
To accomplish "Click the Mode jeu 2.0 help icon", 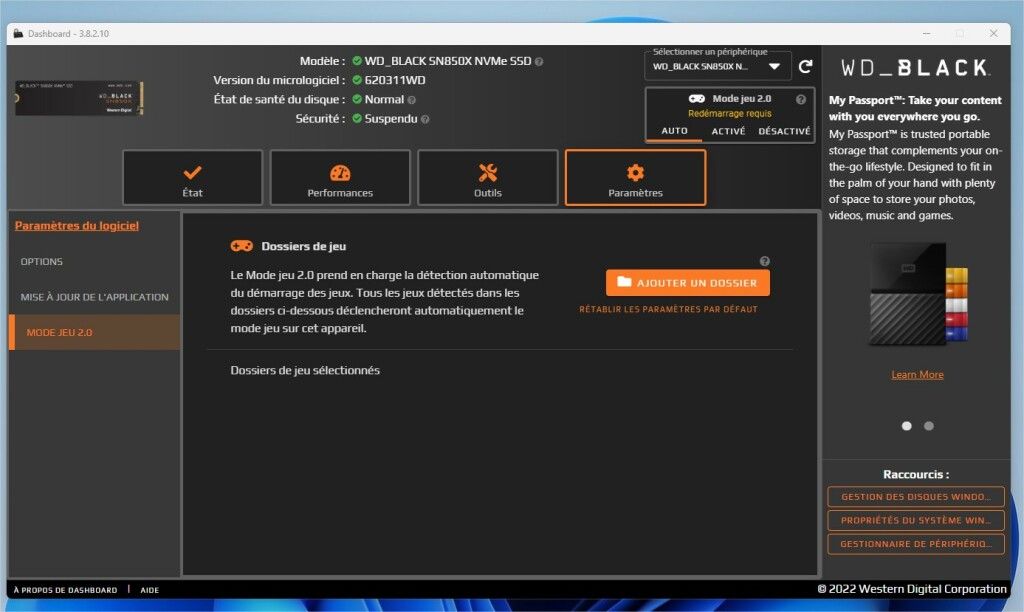I will (801, 99).
